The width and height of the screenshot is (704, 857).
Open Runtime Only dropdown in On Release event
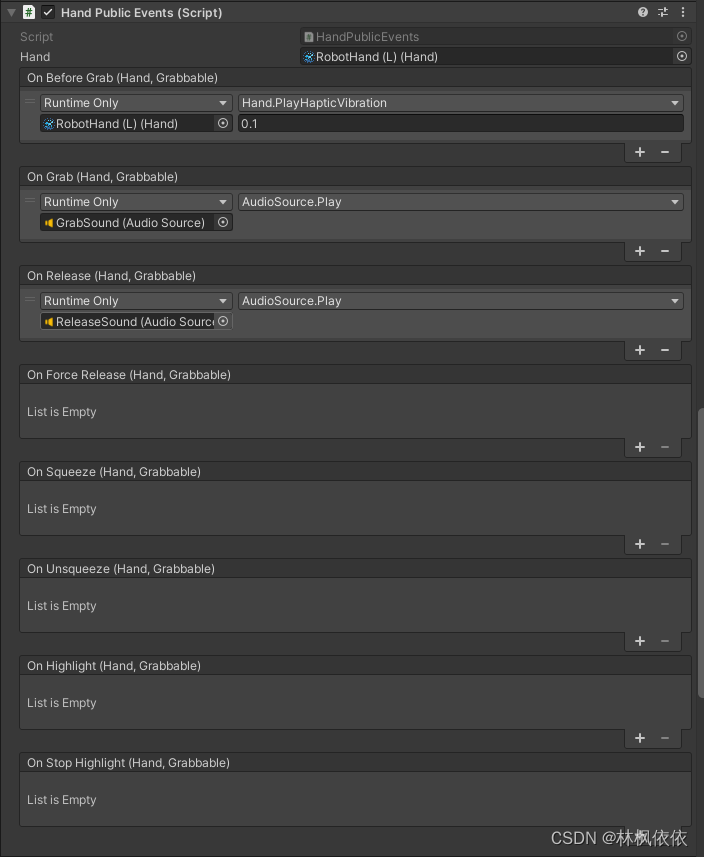135,300
